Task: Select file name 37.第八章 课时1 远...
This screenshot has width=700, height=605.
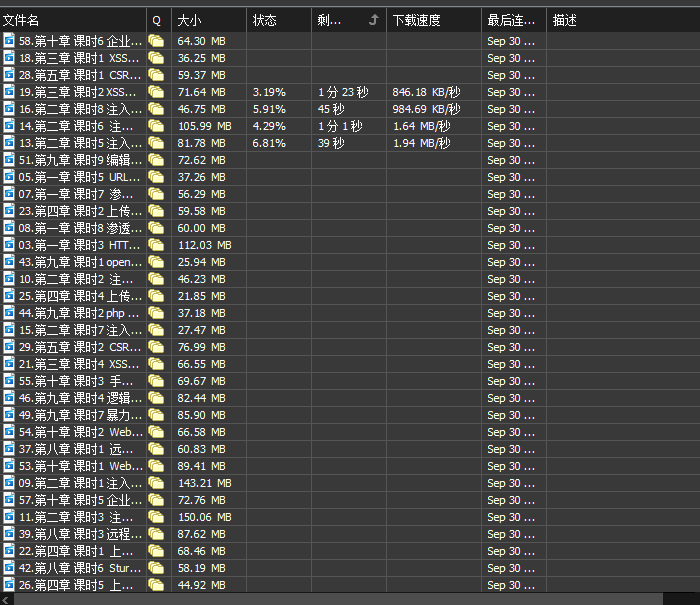Action: coord(76,449)
